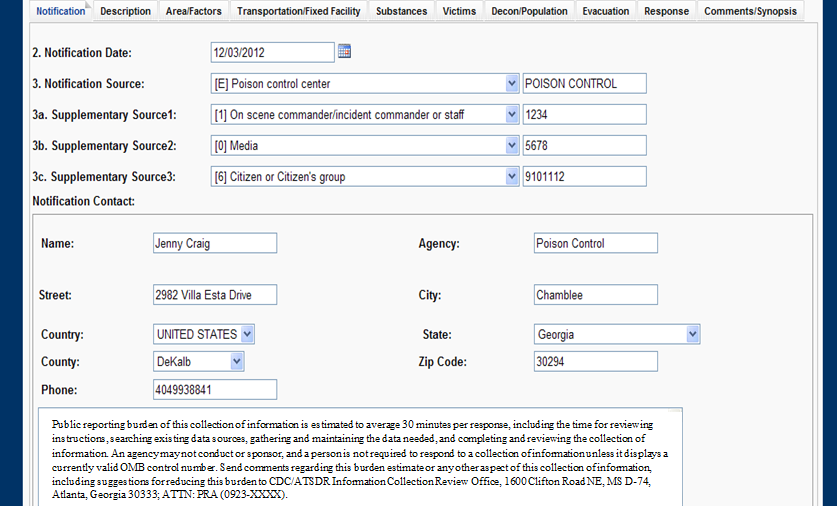Open the Area/Factors tab

[194, 11]
